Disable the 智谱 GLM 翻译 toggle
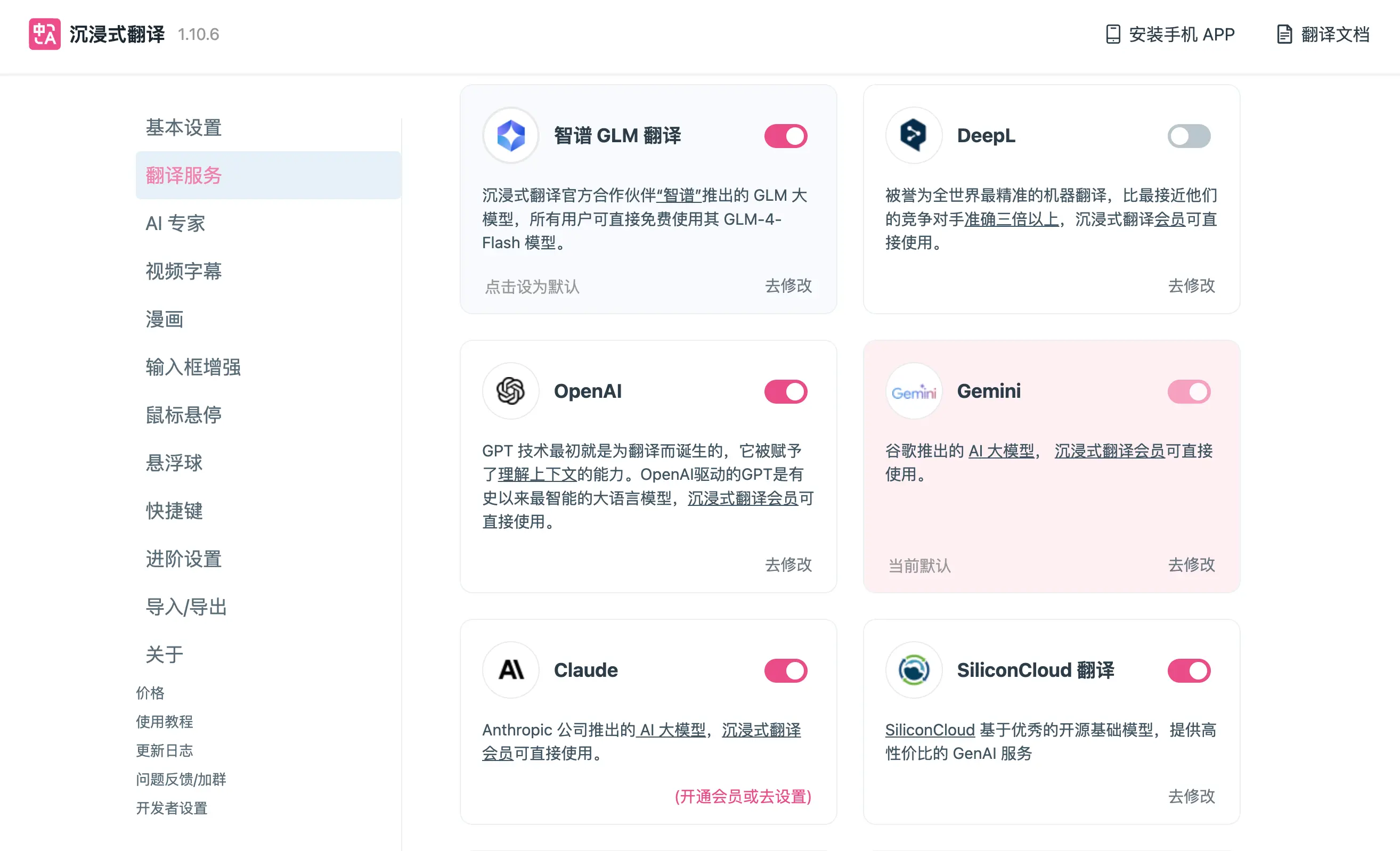Image resolution: width=1400 pixels, height=851 pixels. 786,136
